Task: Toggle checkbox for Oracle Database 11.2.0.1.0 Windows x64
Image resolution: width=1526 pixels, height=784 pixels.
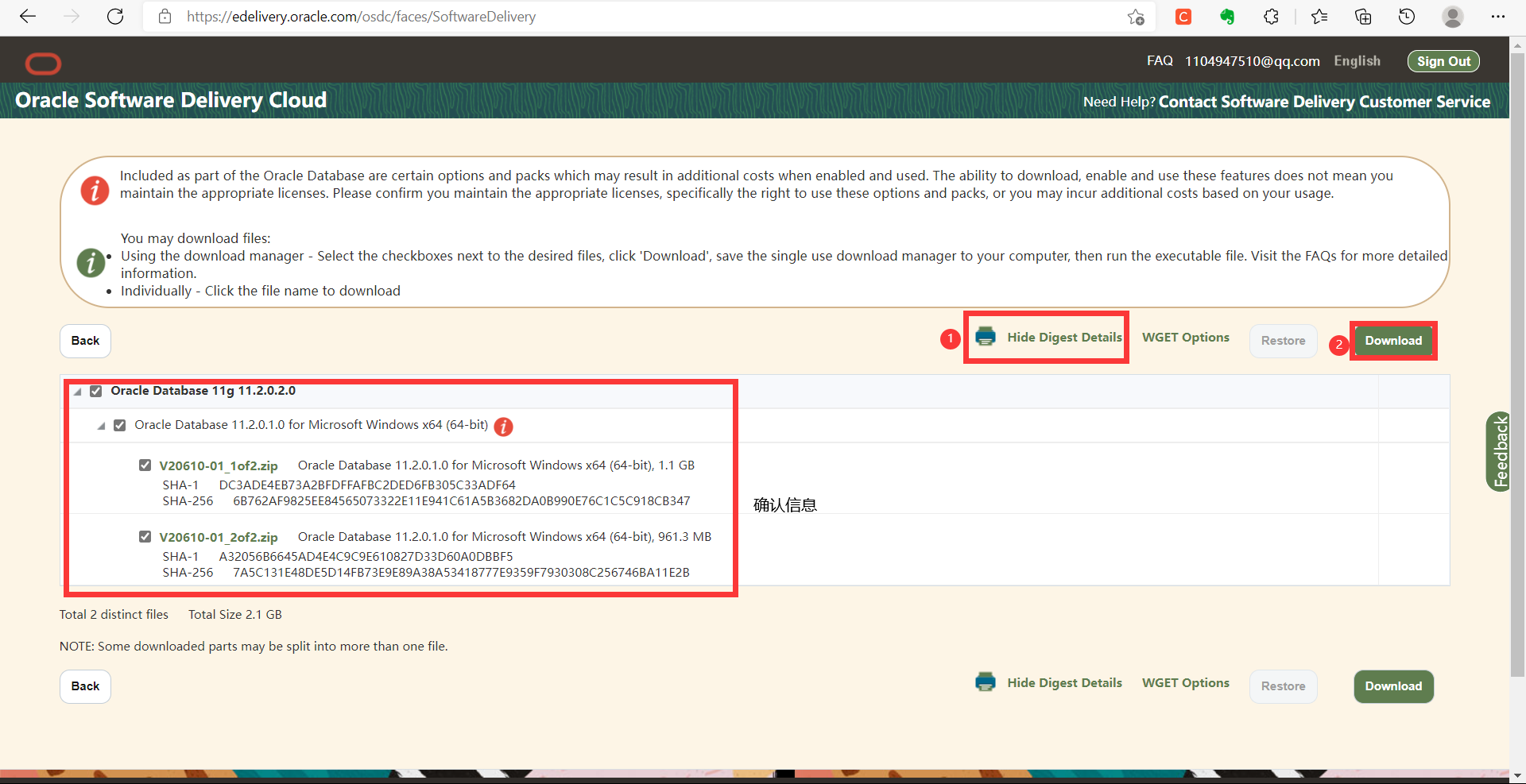Action: click(x=120, y=425)
